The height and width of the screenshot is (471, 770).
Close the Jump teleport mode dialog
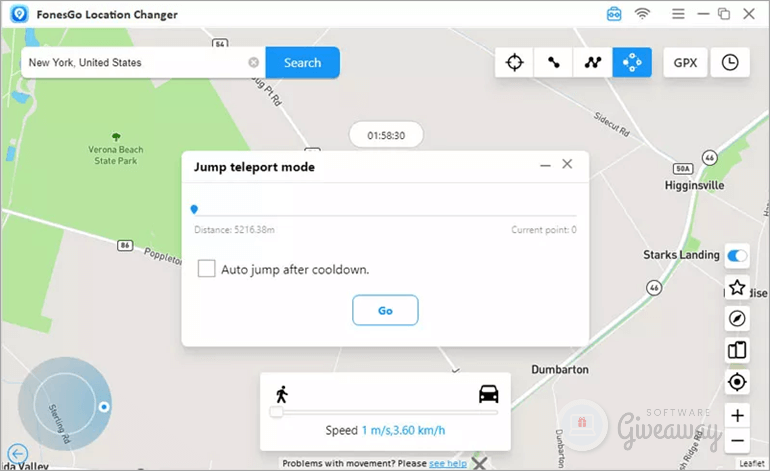tap(567, 164)
